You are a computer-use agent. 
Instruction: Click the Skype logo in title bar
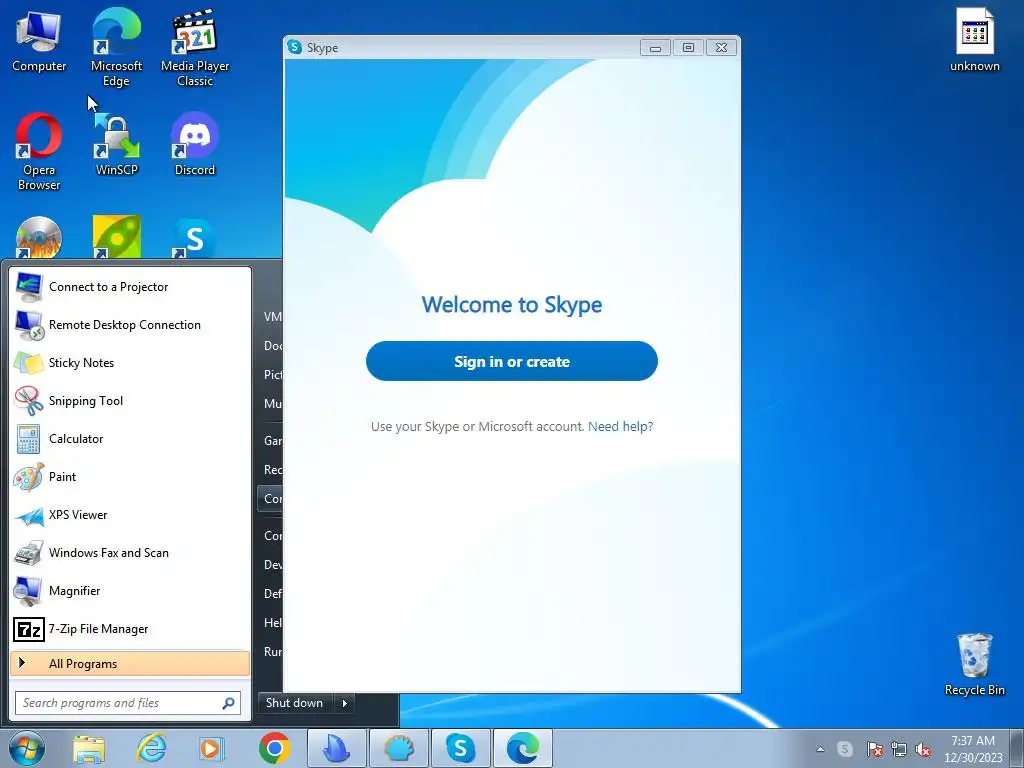pyautogui.click(x=295, y=47)
